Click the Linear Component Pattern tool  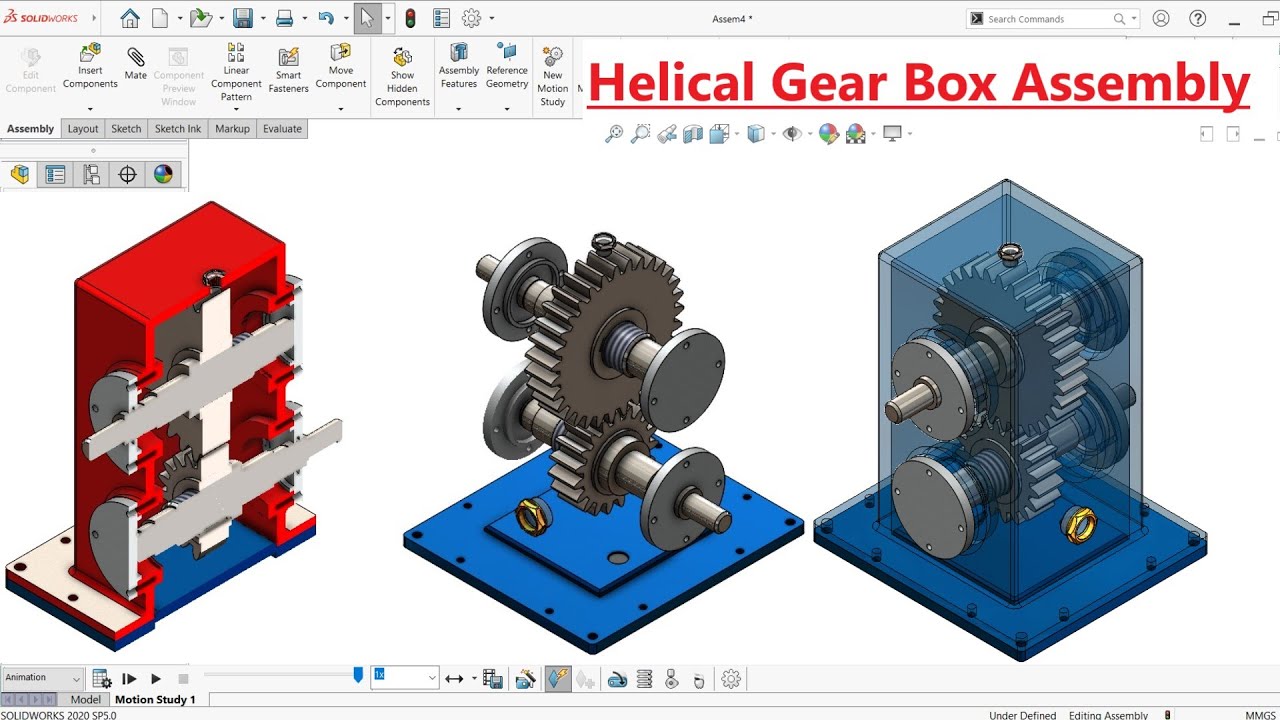point(236,72)
